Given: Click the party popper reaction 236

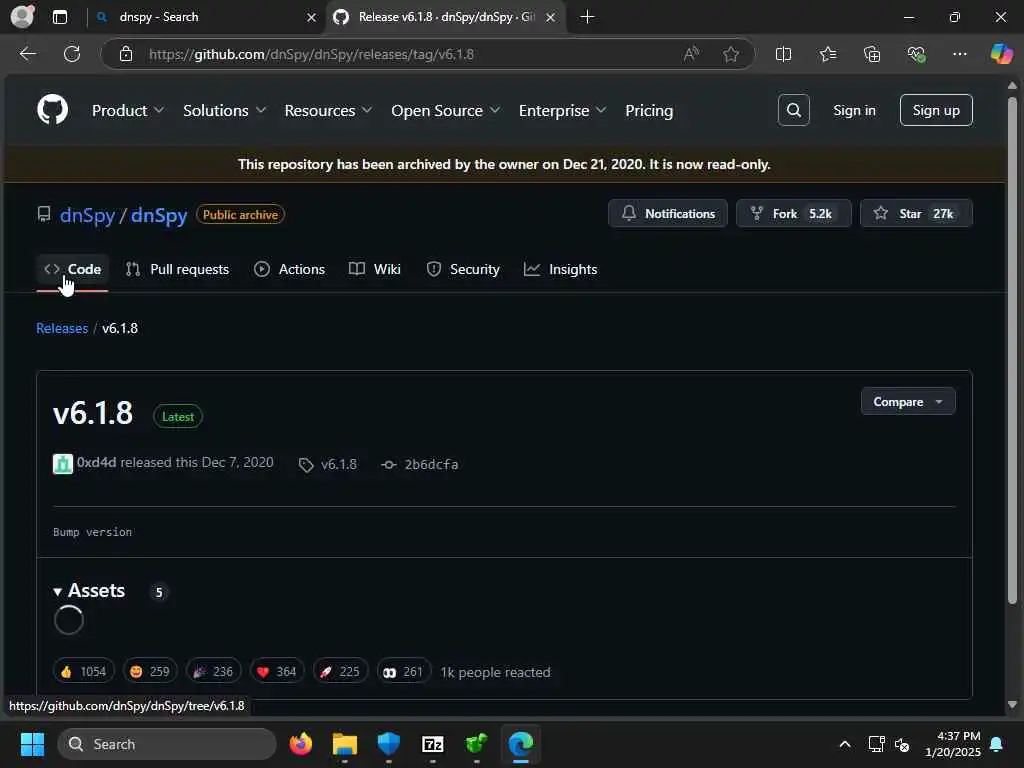Looking at the screenshot, I should click(x=213, y=671).
